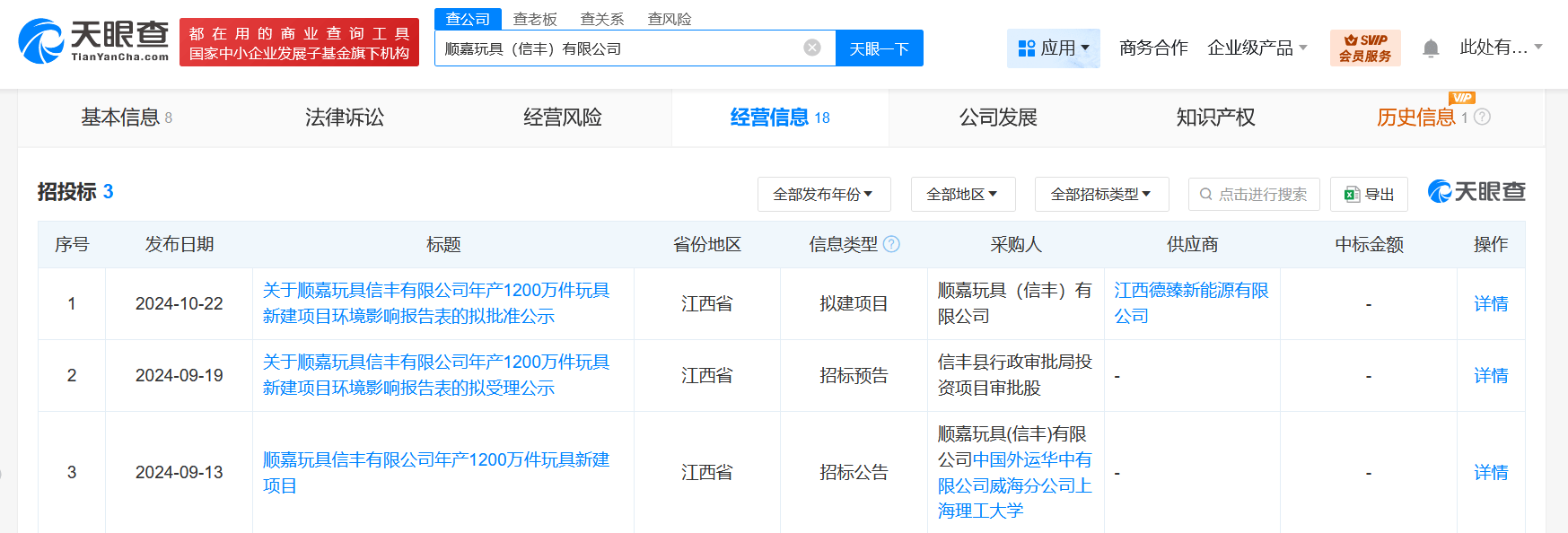Open the 企业级产品 dropdown
The image size is (1568, 533).
point(1257,48)
